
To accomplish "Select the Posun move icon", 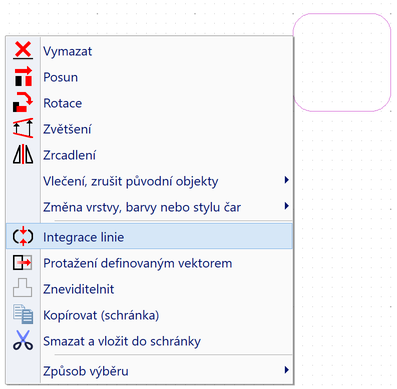I will pyautogui.click(x=23, y=76).
